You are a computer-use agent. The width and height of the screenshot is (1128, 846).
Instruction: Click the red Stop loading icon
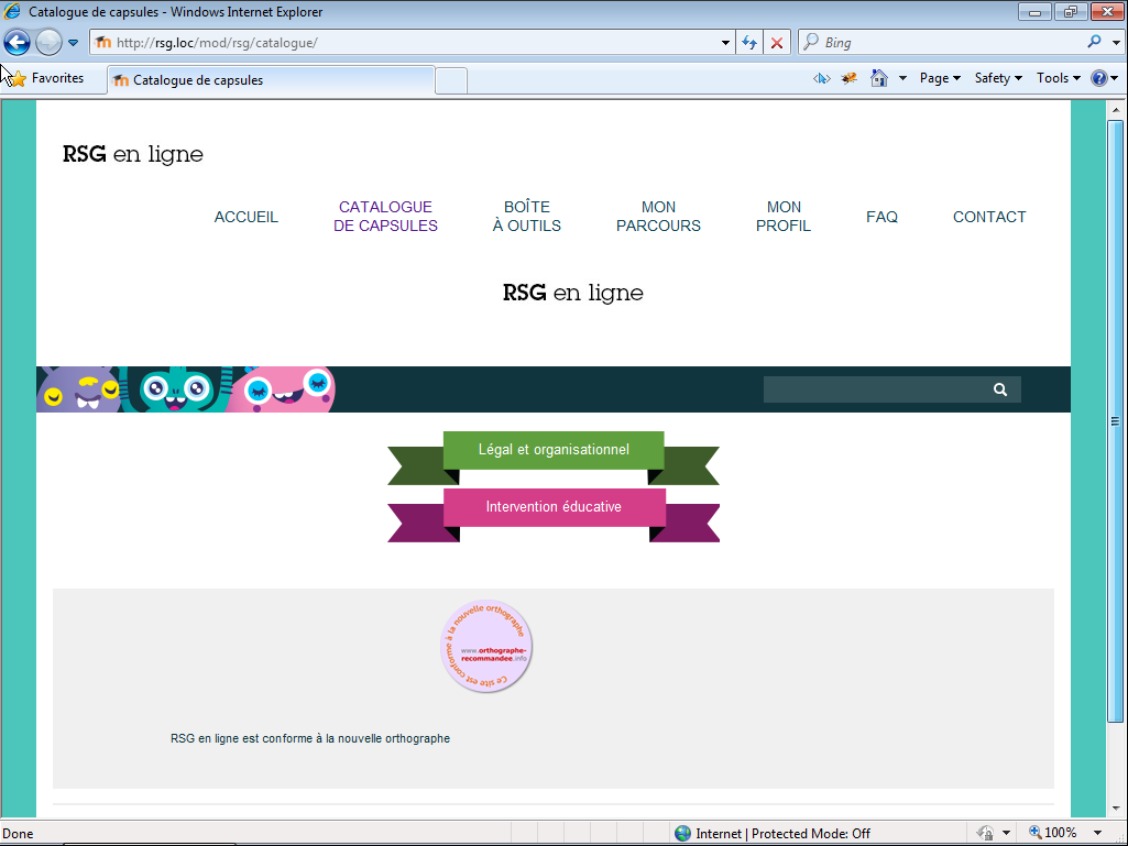777,43
